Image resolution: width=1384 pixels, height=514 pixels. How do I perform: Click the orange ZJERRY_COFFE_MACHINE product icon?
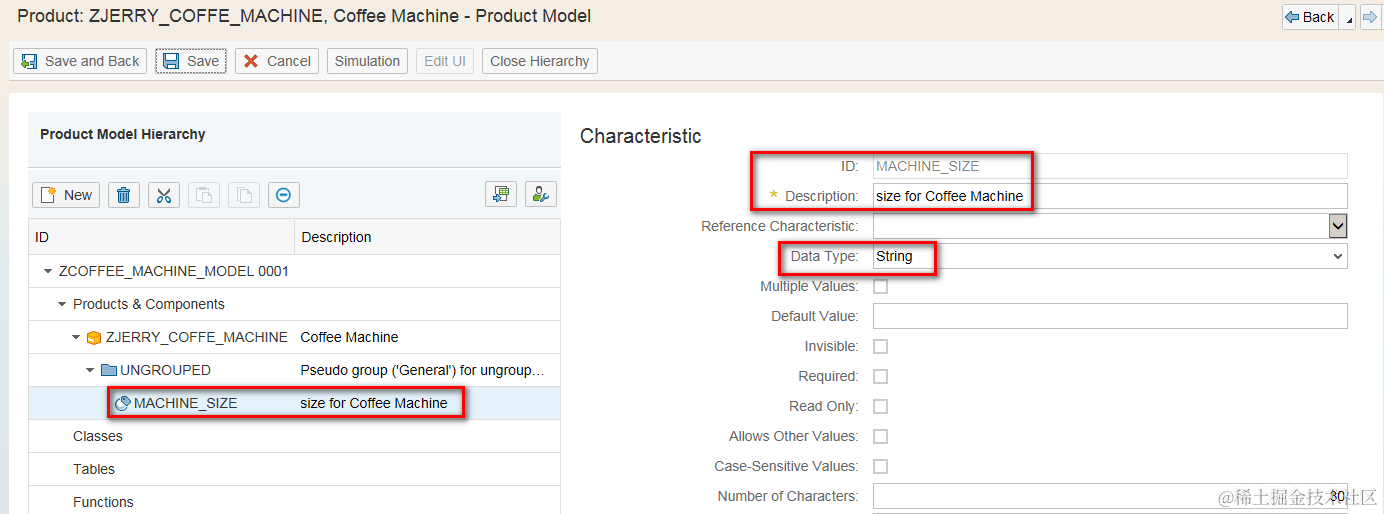pos(94,338)
